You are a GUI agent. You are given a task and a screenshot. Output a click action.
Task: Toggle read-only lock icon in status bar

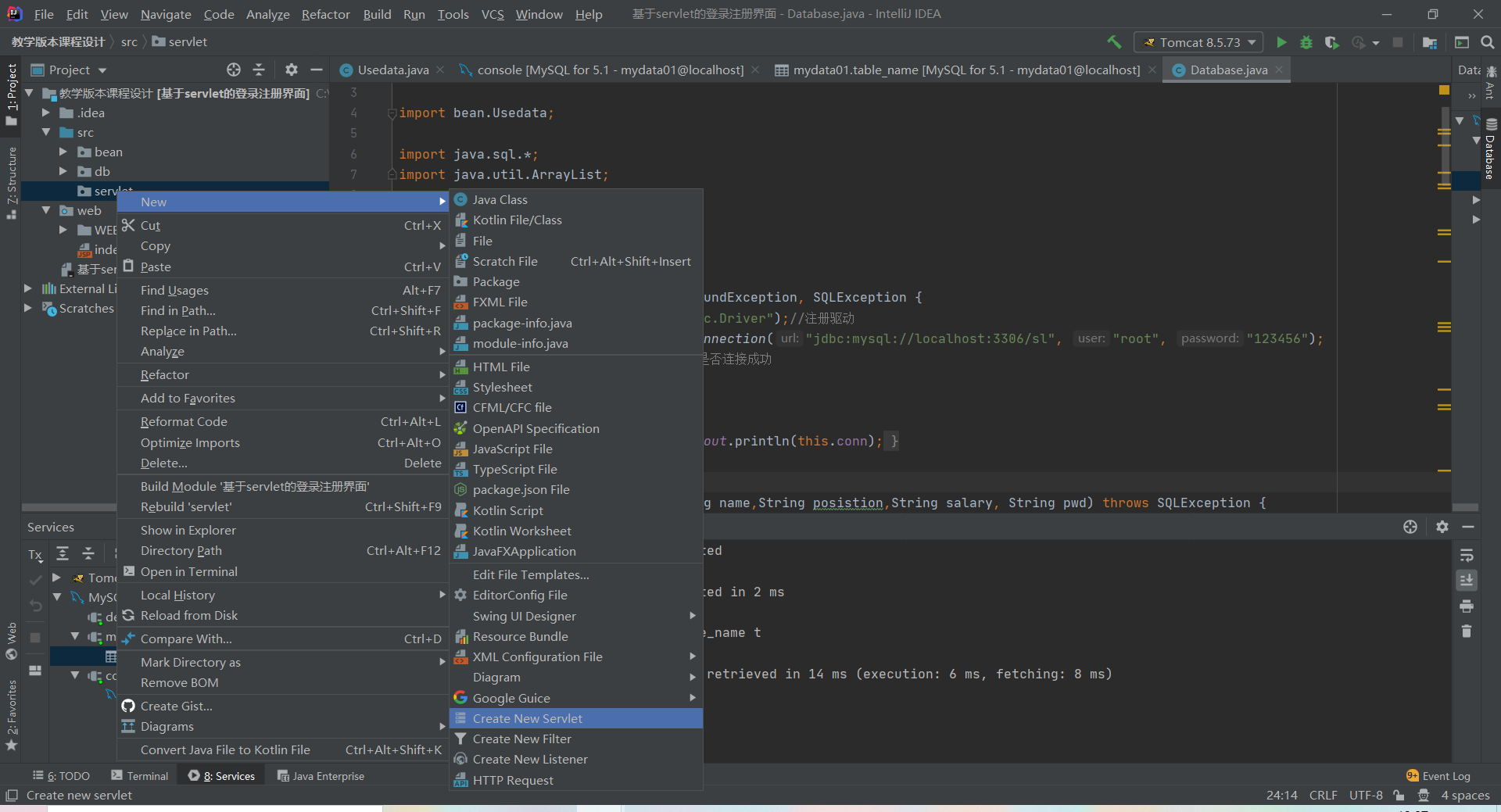[x=1399, y=796]
